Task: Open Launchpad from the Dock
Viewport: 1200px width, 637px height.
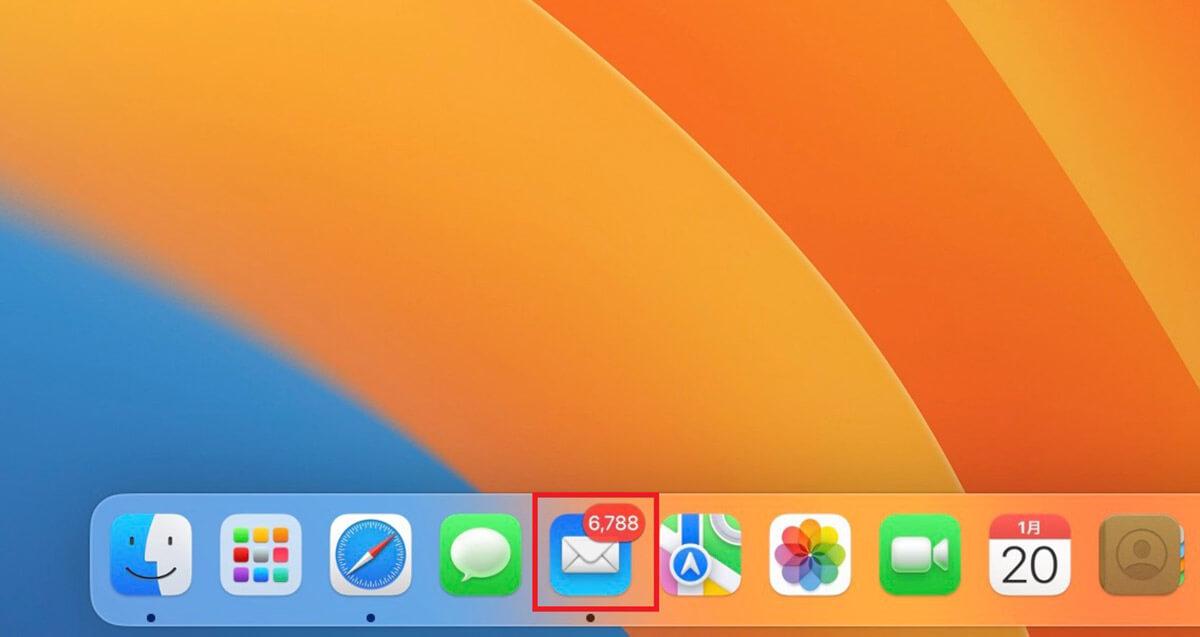Action: click(261, 555)
